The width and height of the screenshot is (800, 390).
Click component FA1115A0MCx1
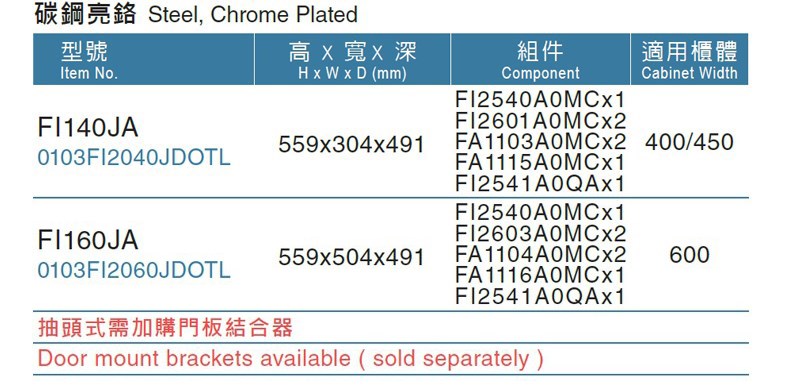tap(540, 163)
